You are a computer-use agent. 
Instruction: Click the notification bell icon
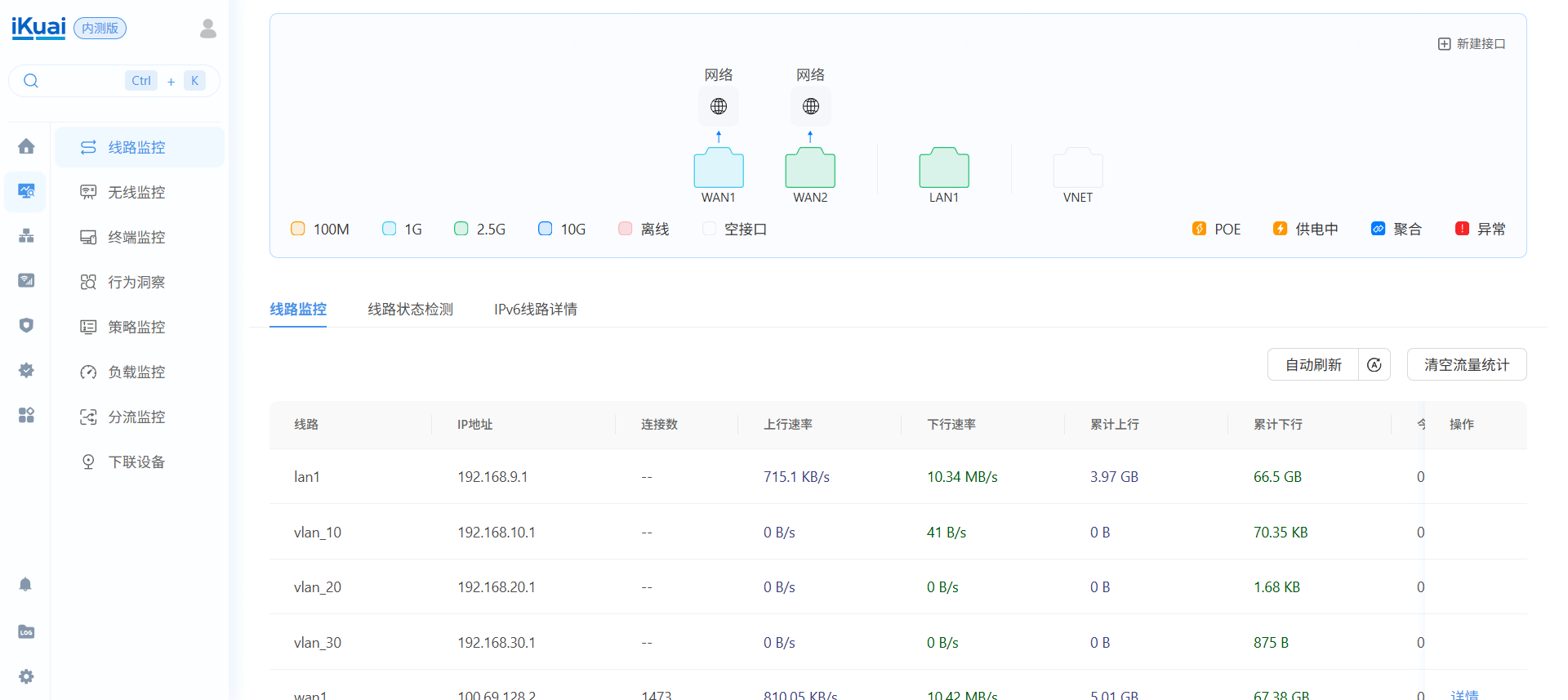pyautogui.click(x=26, y=585)
